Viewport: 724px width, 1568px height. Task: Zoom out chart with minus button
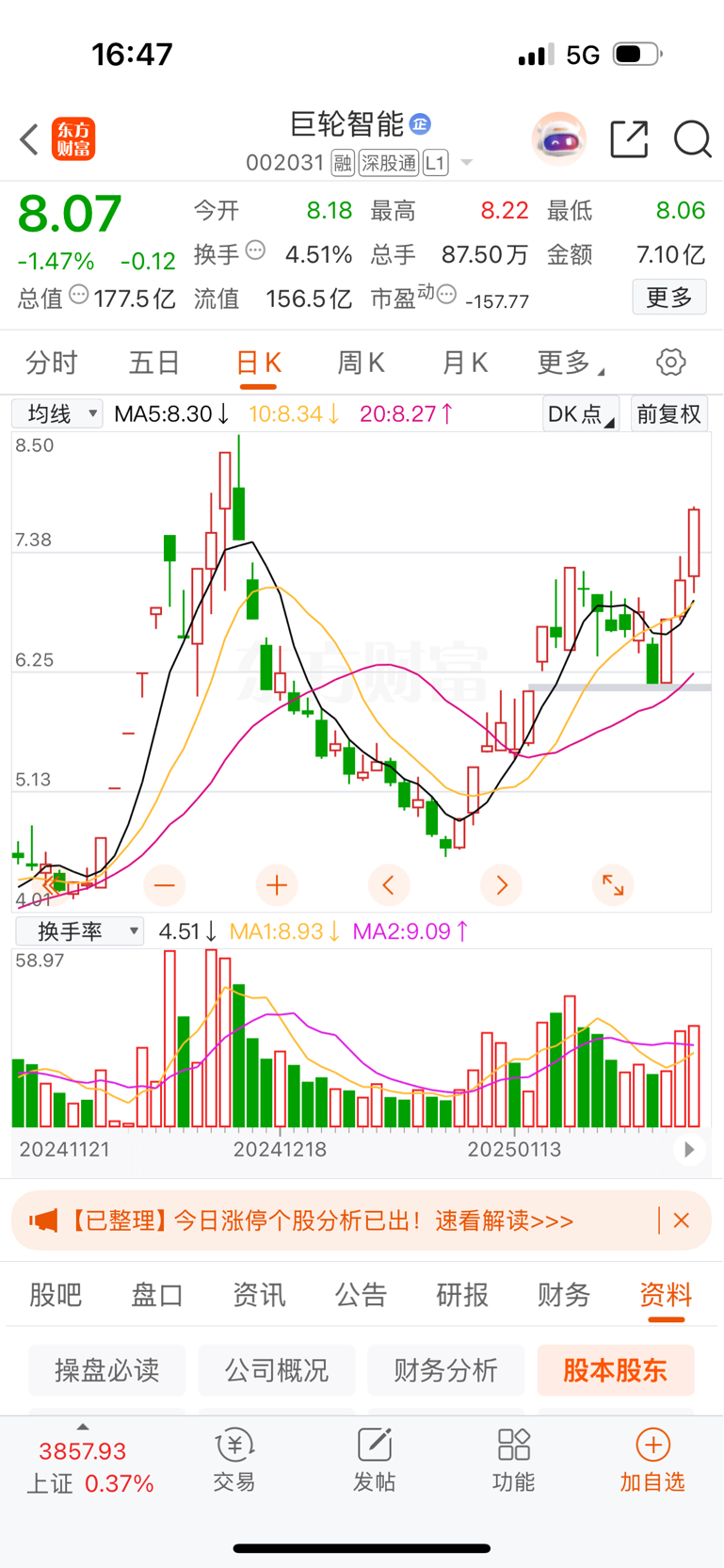(165, 885)
